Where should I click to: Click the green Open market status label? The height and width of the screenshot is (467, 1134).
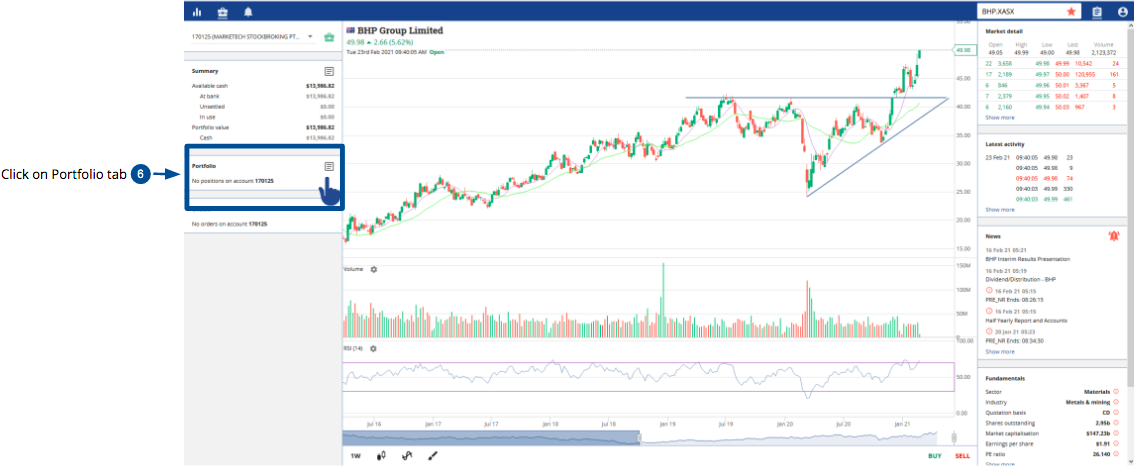pyautogui.click(x=437, y=52)
